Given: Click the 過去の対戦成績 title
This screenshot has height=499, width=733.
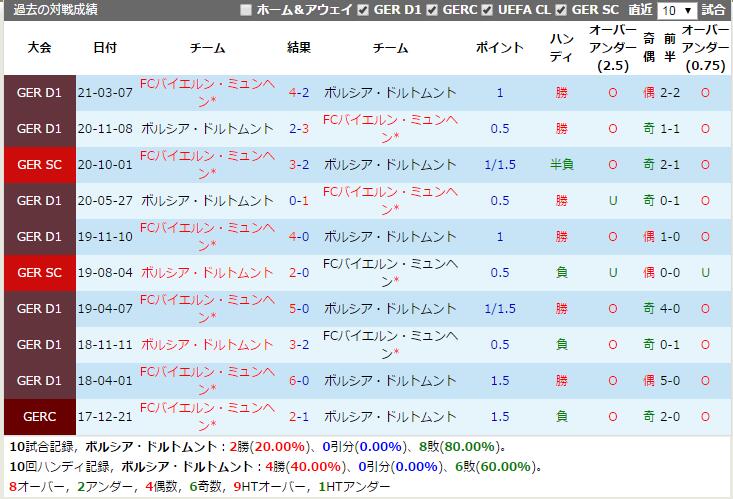Looking at the screenshot, I should click(x=55, y=10).
